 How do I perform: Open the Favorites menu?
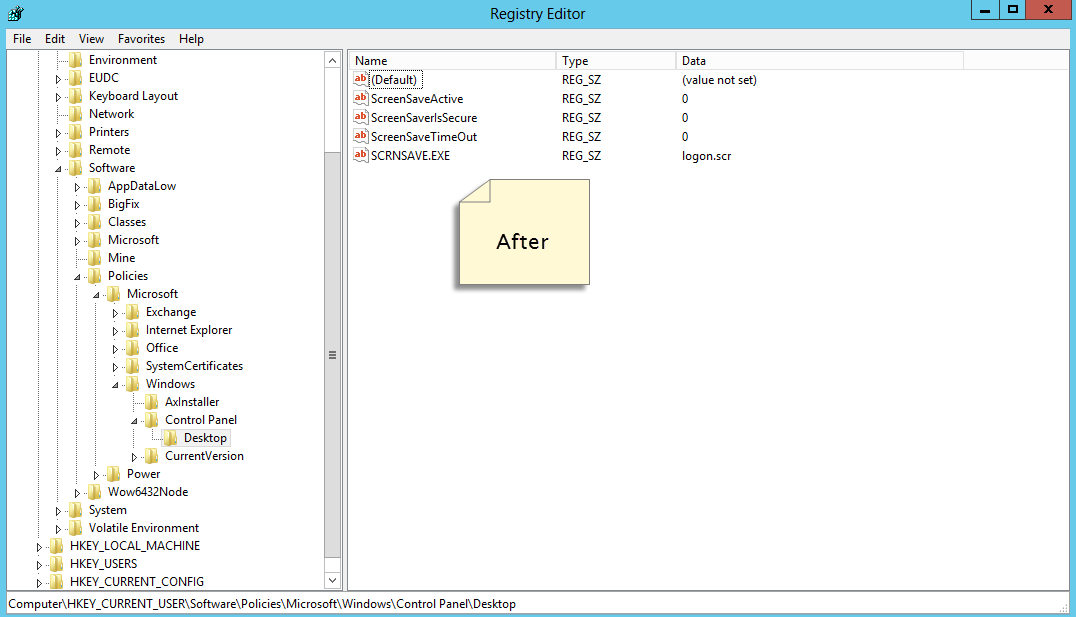pos(141,38)
